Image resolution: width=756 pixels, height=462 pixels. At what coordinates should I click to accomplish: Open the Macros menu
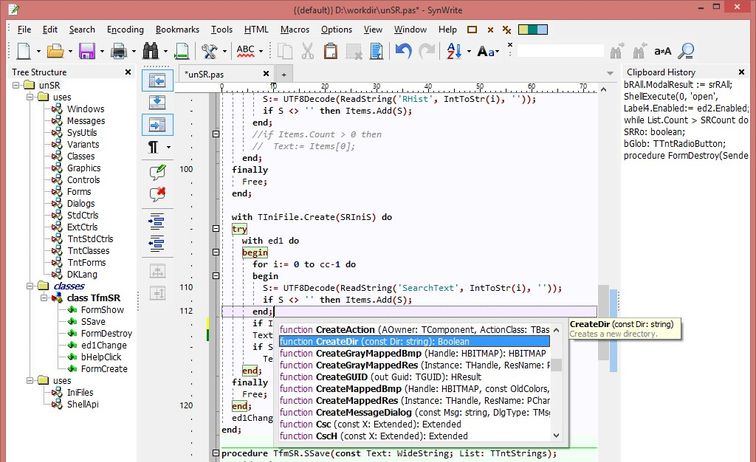point(295,29)
